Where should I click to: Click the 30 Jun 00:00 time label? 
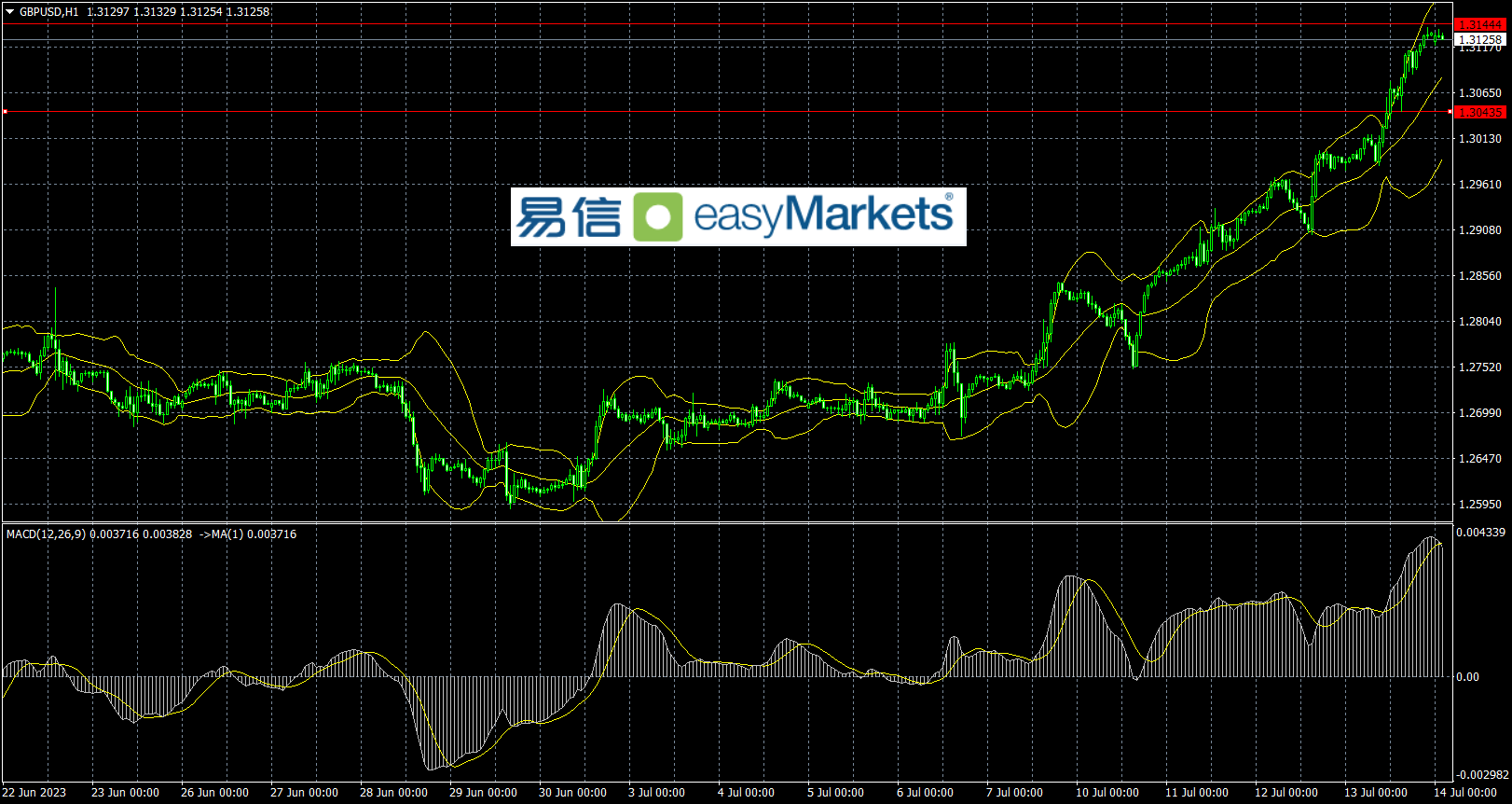point(572,793)
